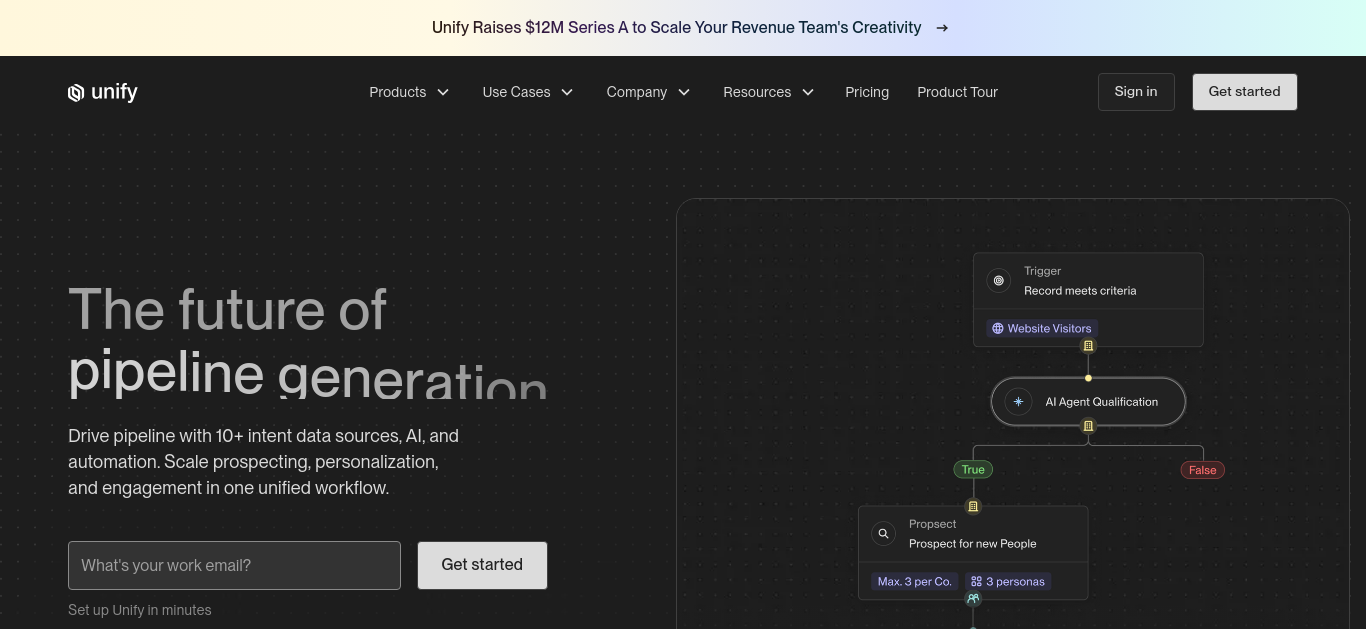The image size is (1366, 629).
Task: Click the yellow building icon under the Trigger card
Action: 1088,346
